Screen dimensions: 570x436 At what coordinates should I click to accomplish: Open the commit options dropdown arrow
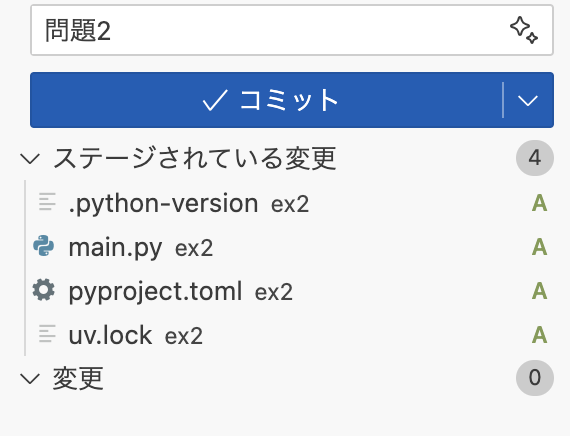click(528, 100)
